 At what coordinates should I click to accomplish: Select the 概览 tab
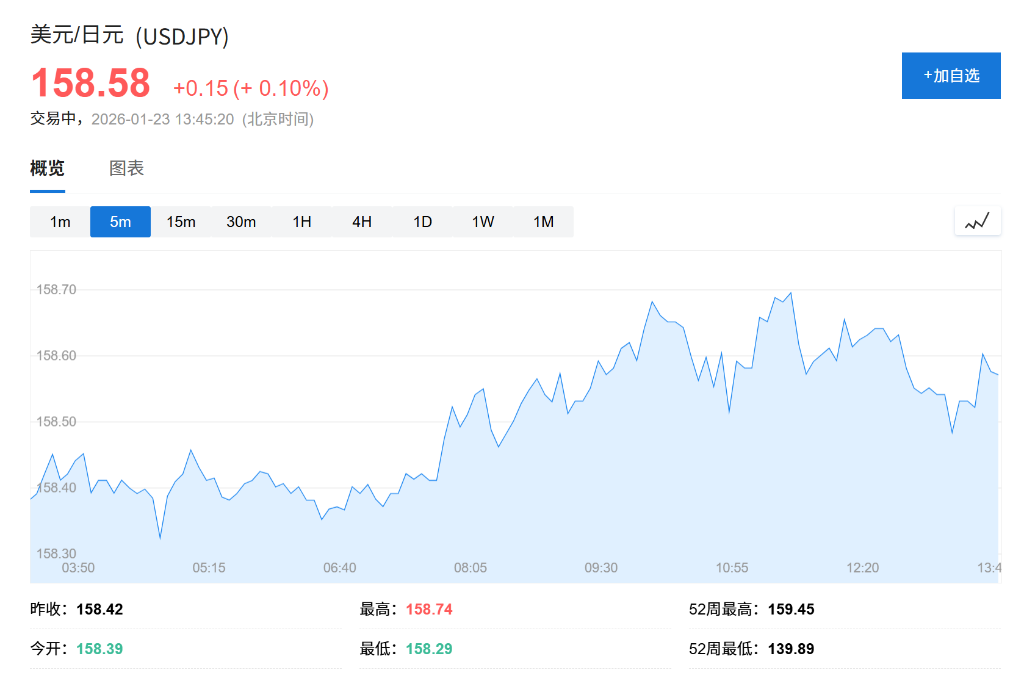click(45, 168)
